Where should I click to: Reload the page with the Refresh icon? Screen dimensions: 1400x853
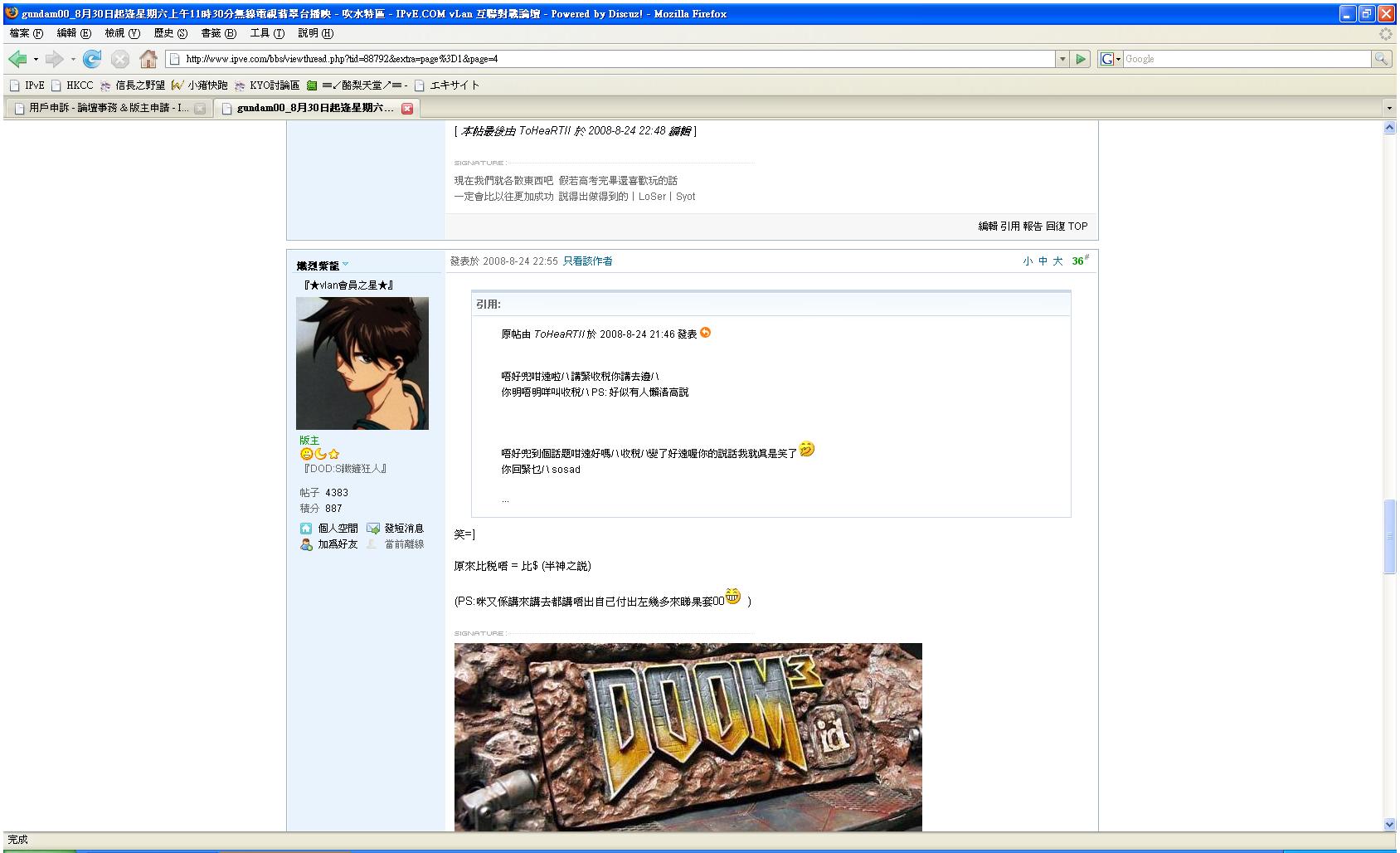point(92,59)
